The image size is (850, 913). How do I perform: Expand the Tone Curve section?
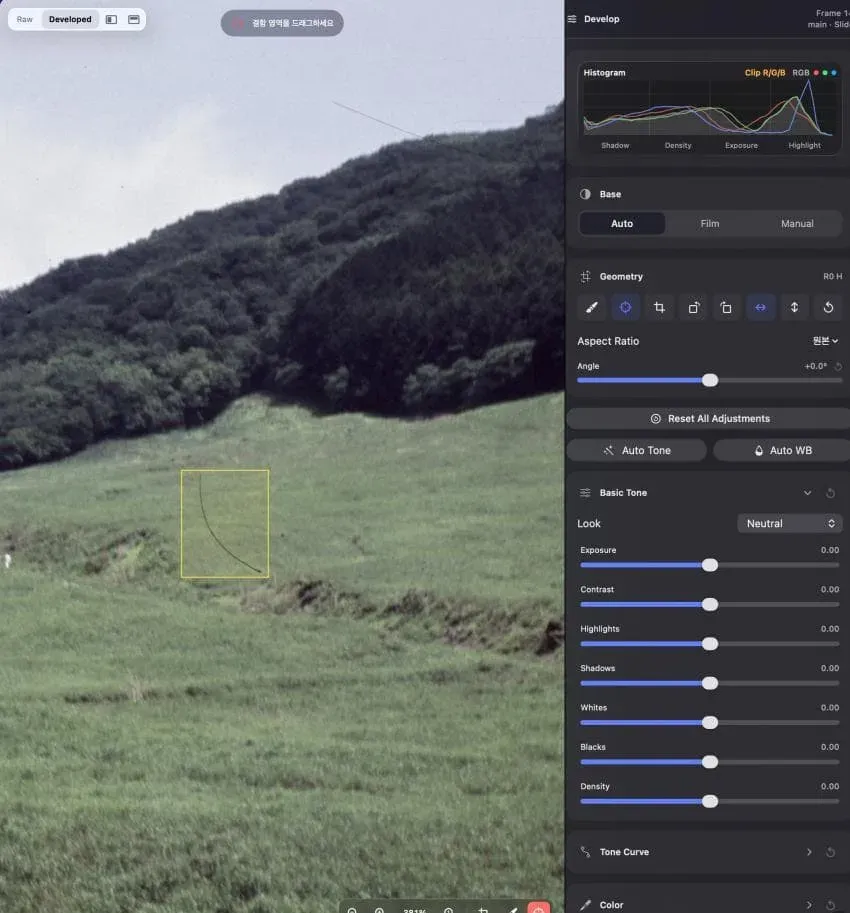[x=809, y=852]
